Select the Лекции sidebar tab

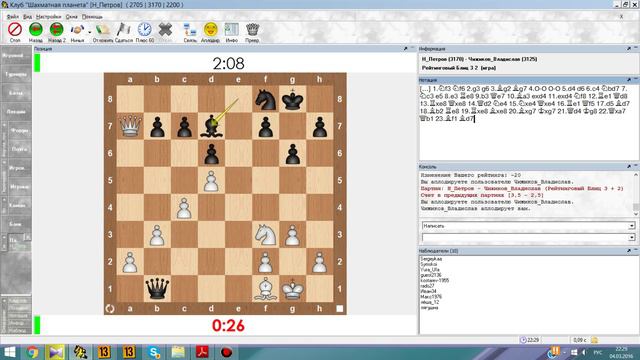coord(16,111)
